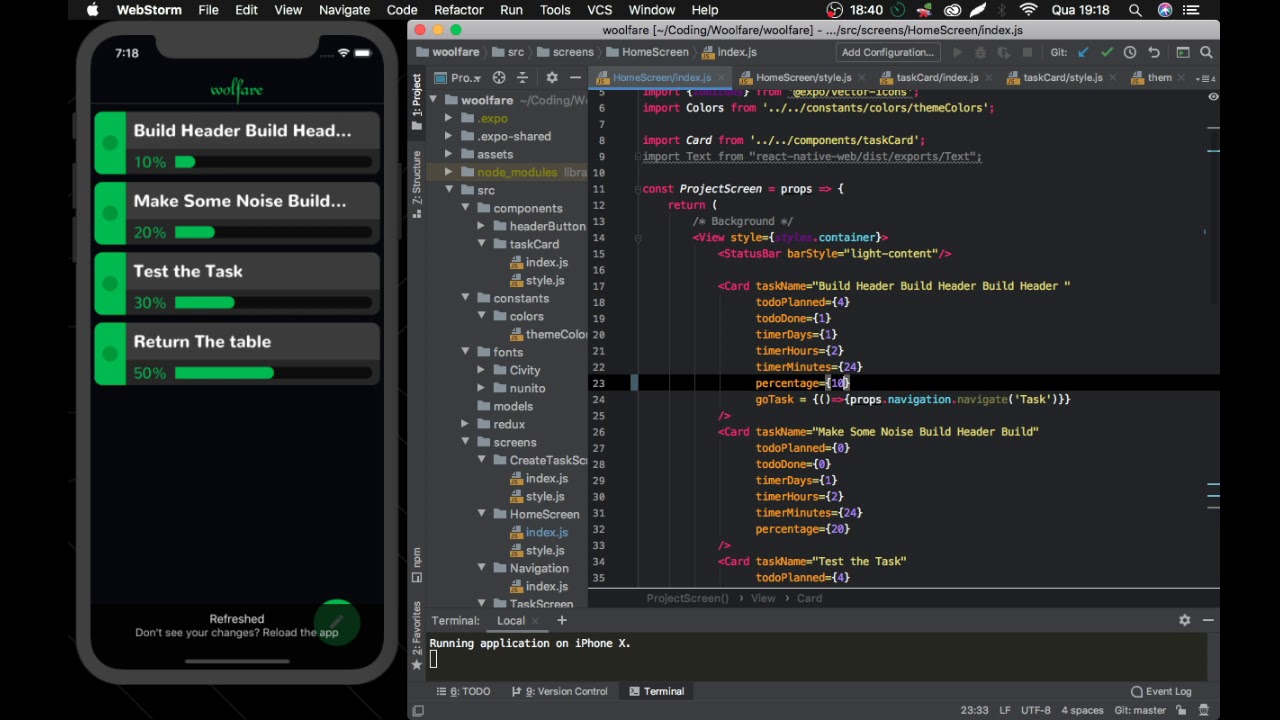Open terminal panel settings gear
1280x720 pixels.
1185,620
